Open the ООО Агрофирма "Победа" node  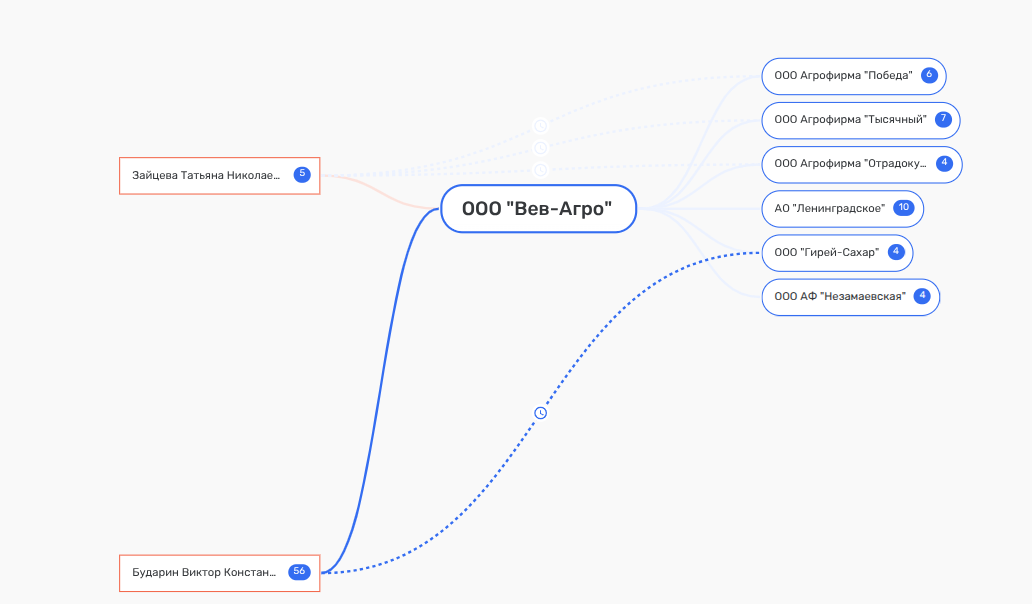(842, 76)
